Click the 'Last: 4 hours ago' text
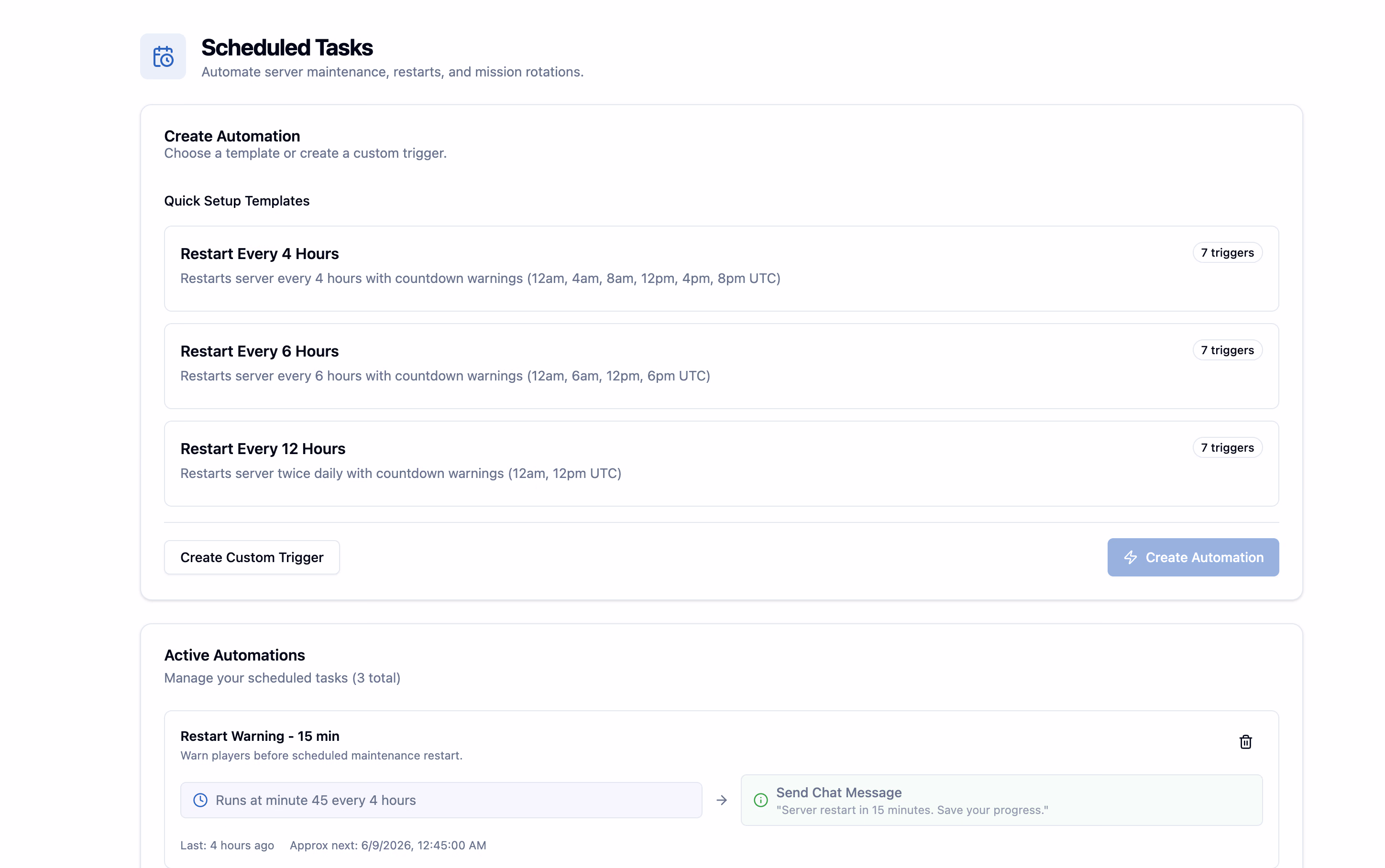1385x868 pixels. 227,845
